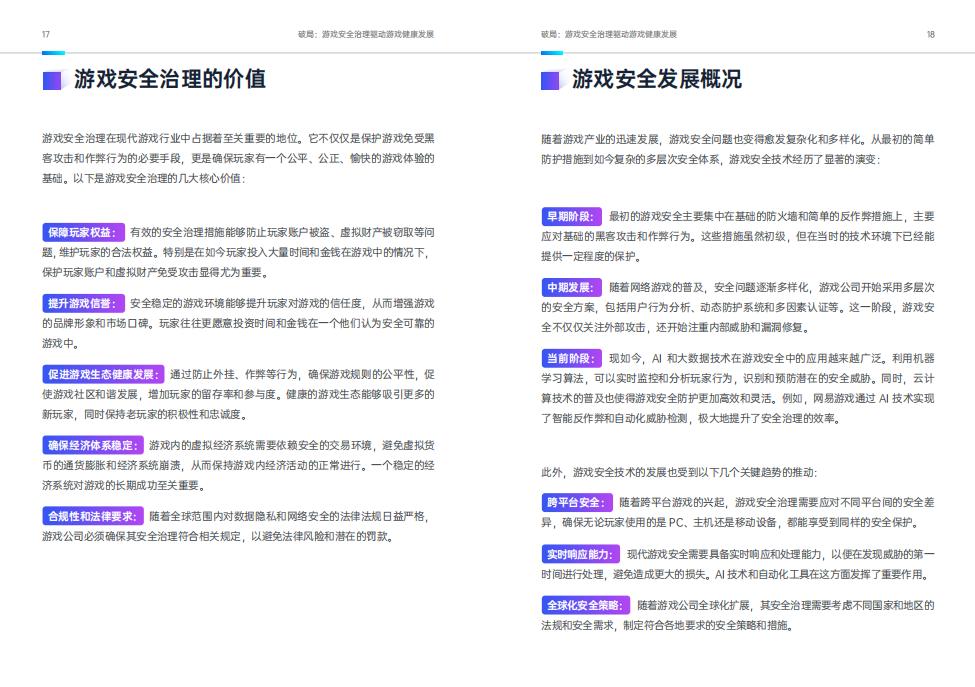Select the 中期发展 label
The height and width of the screenshot is (687, 975).
[571, 287]
